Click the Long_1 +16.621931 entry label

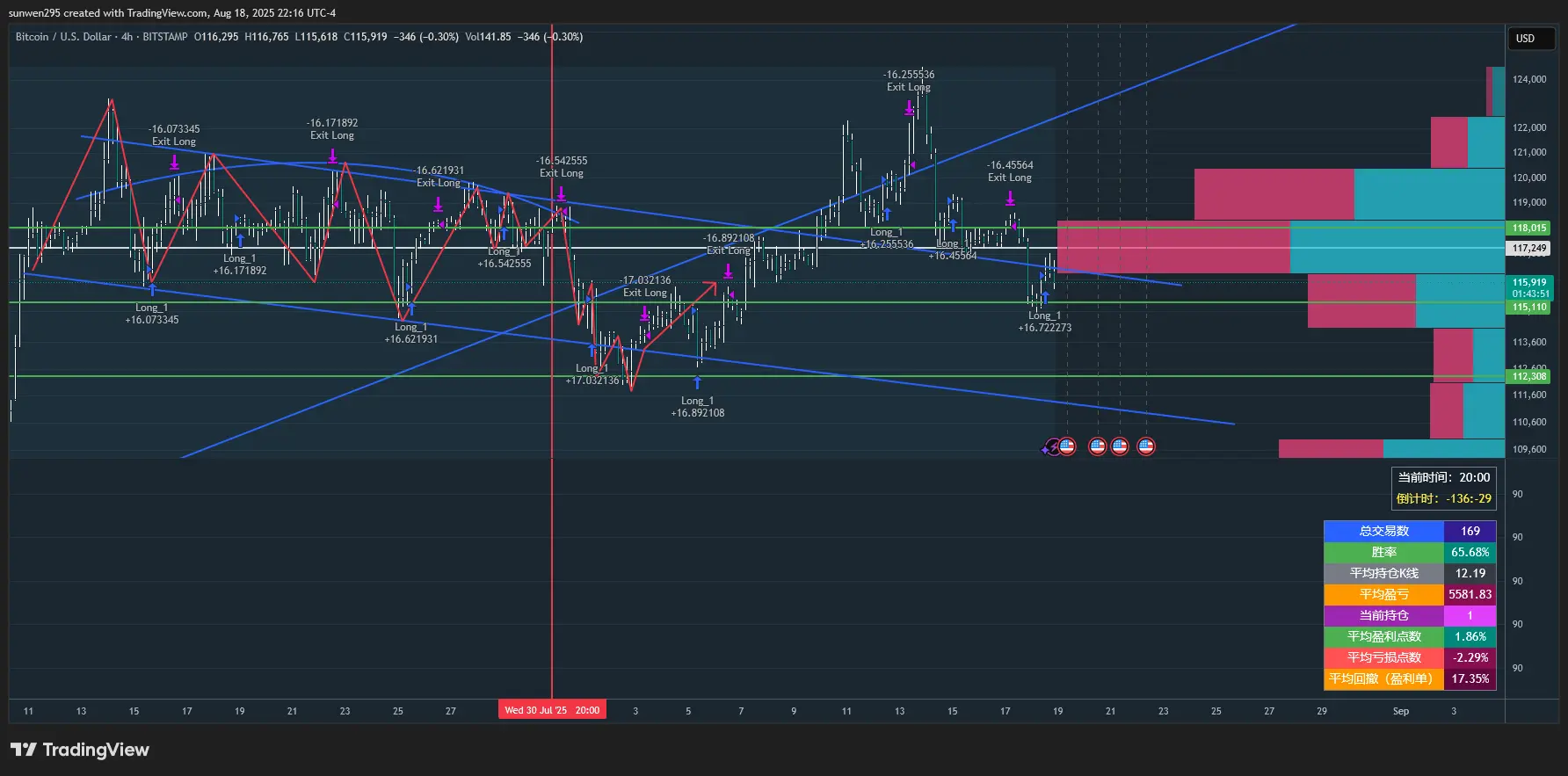[x=410, y=333]
